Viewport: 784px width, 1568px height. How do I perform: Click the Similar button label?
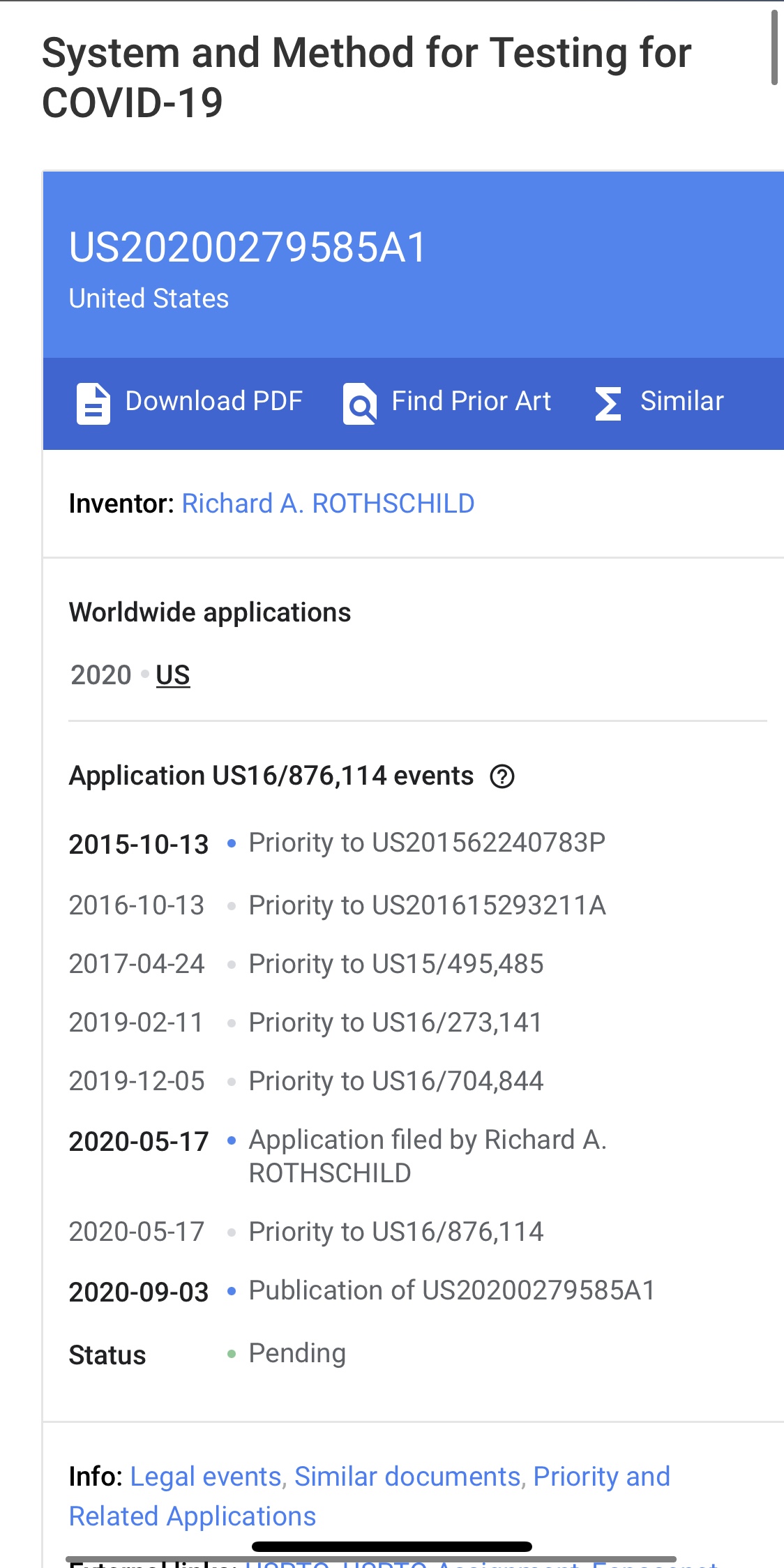coord(682,401)
